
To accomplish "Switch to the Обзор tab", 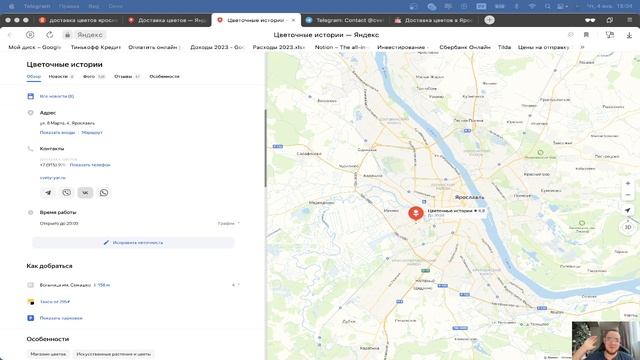I will click(x=33, y=76).
